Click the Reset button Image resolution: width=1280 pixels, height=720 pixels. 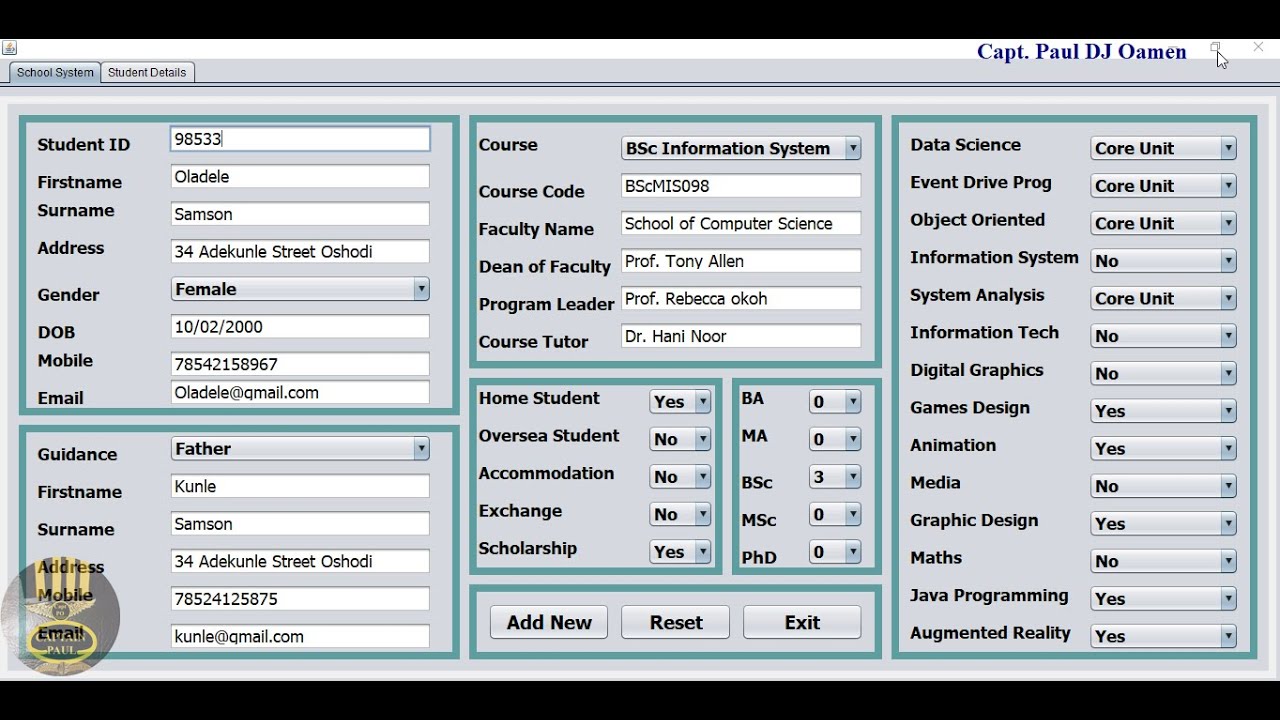tap(676, 622)
